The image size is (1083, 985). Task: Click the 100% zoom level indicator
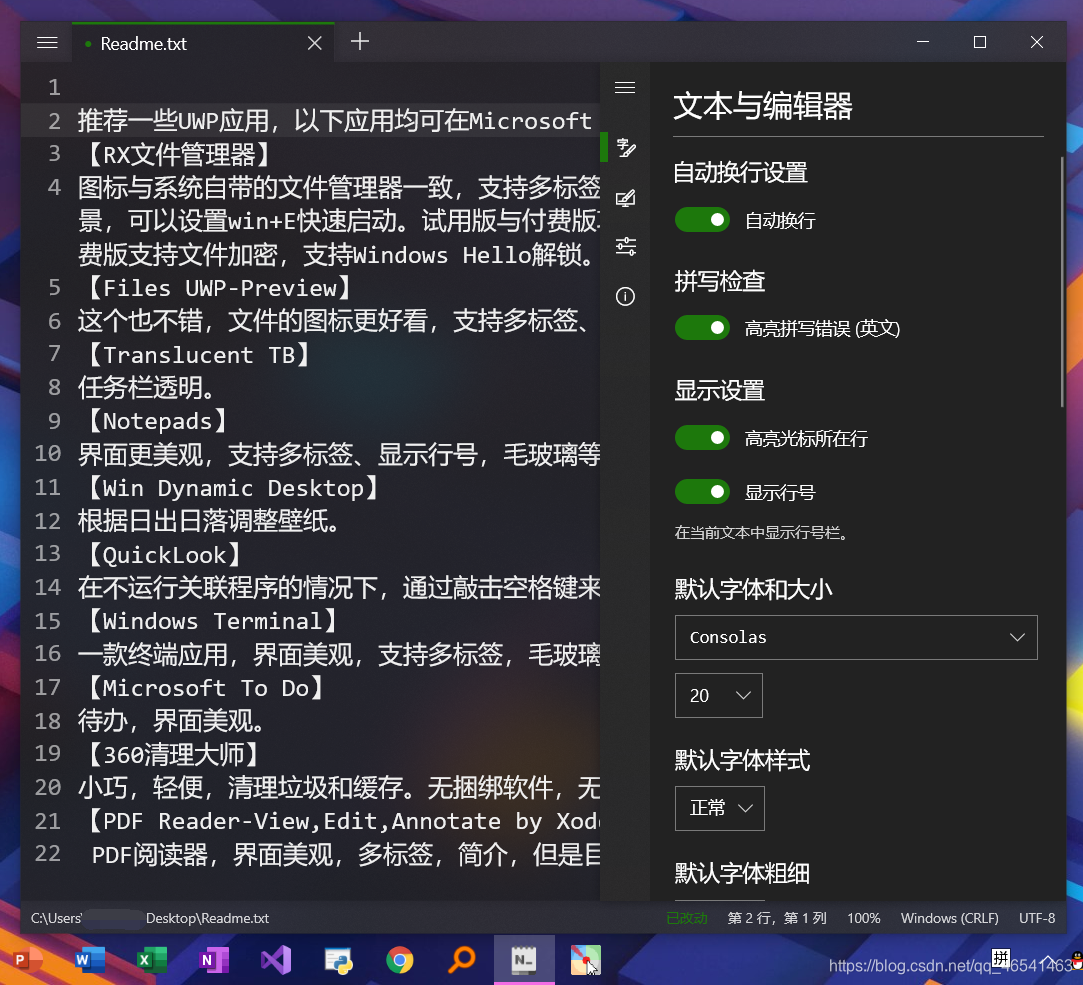click(x=862, y=917)
